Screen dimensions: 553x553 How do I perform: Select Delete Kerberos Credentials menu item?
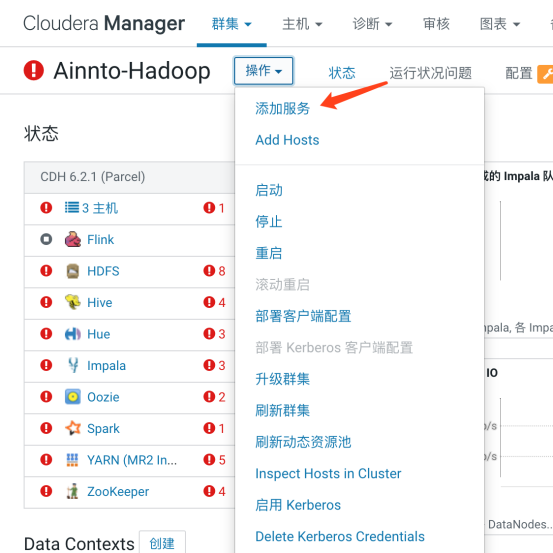(x=340, y=536)
